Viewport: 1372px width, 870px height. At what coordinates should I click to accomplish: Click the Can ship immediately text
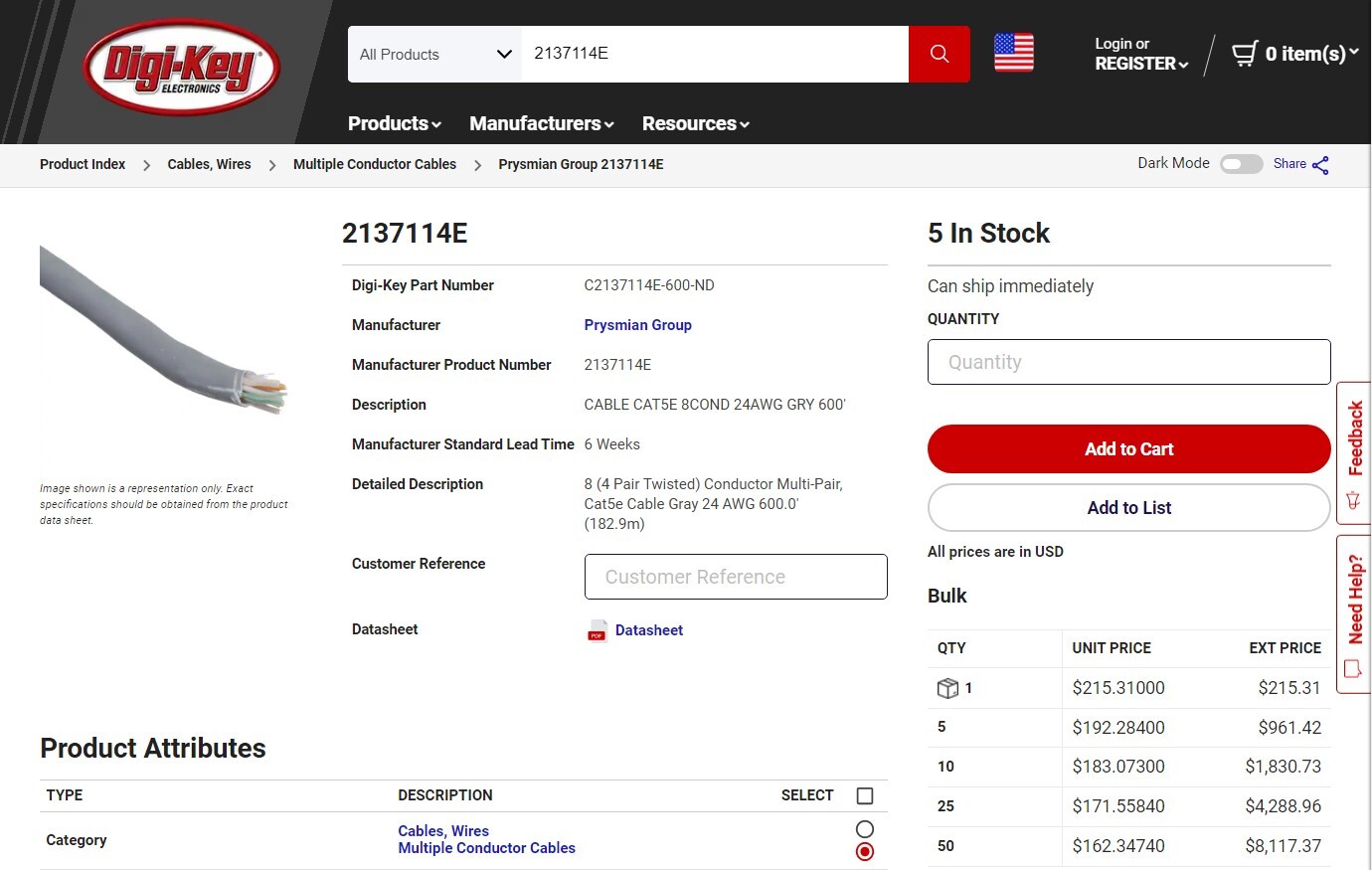1010,286
